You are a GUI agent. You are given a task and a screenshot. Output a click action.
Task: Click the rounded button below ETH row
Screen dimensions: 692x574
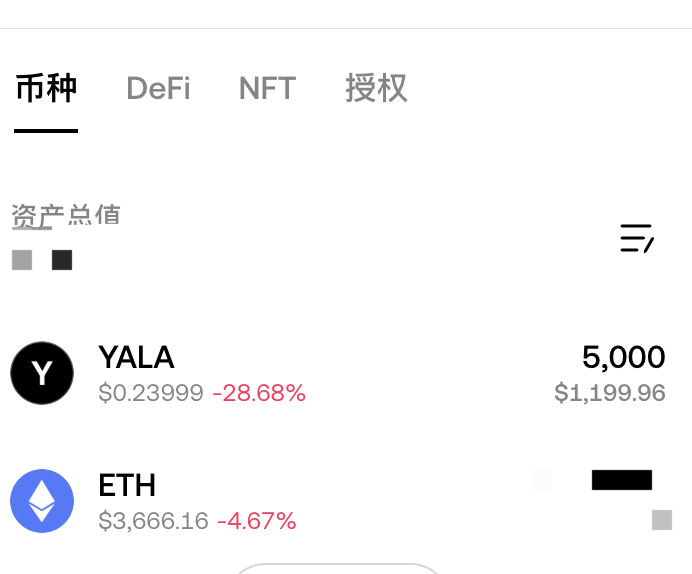[x=338, y=569]
